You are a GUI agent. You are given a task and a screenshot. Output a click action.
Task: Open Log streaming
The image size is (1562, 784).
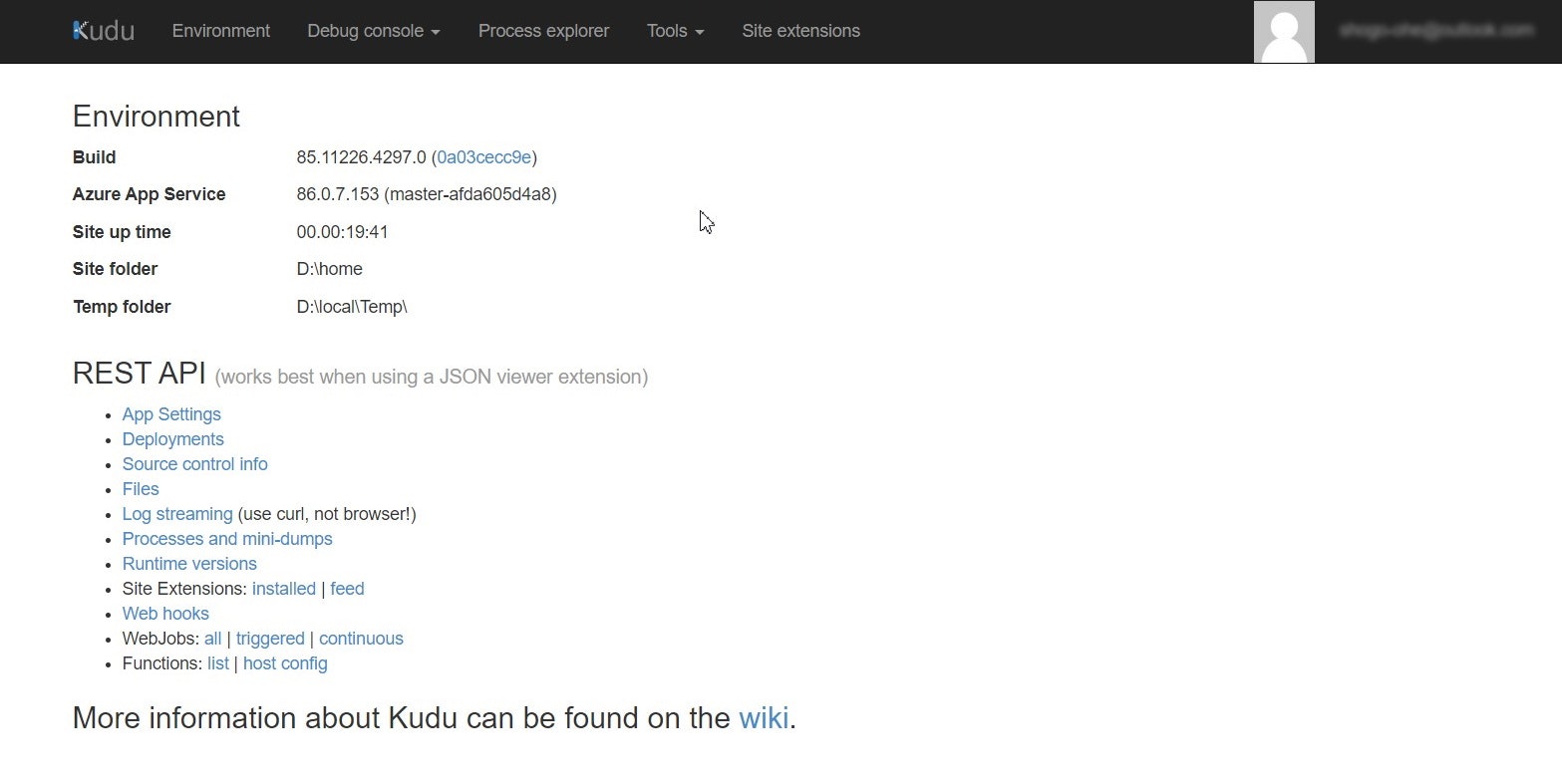(176, 513)
